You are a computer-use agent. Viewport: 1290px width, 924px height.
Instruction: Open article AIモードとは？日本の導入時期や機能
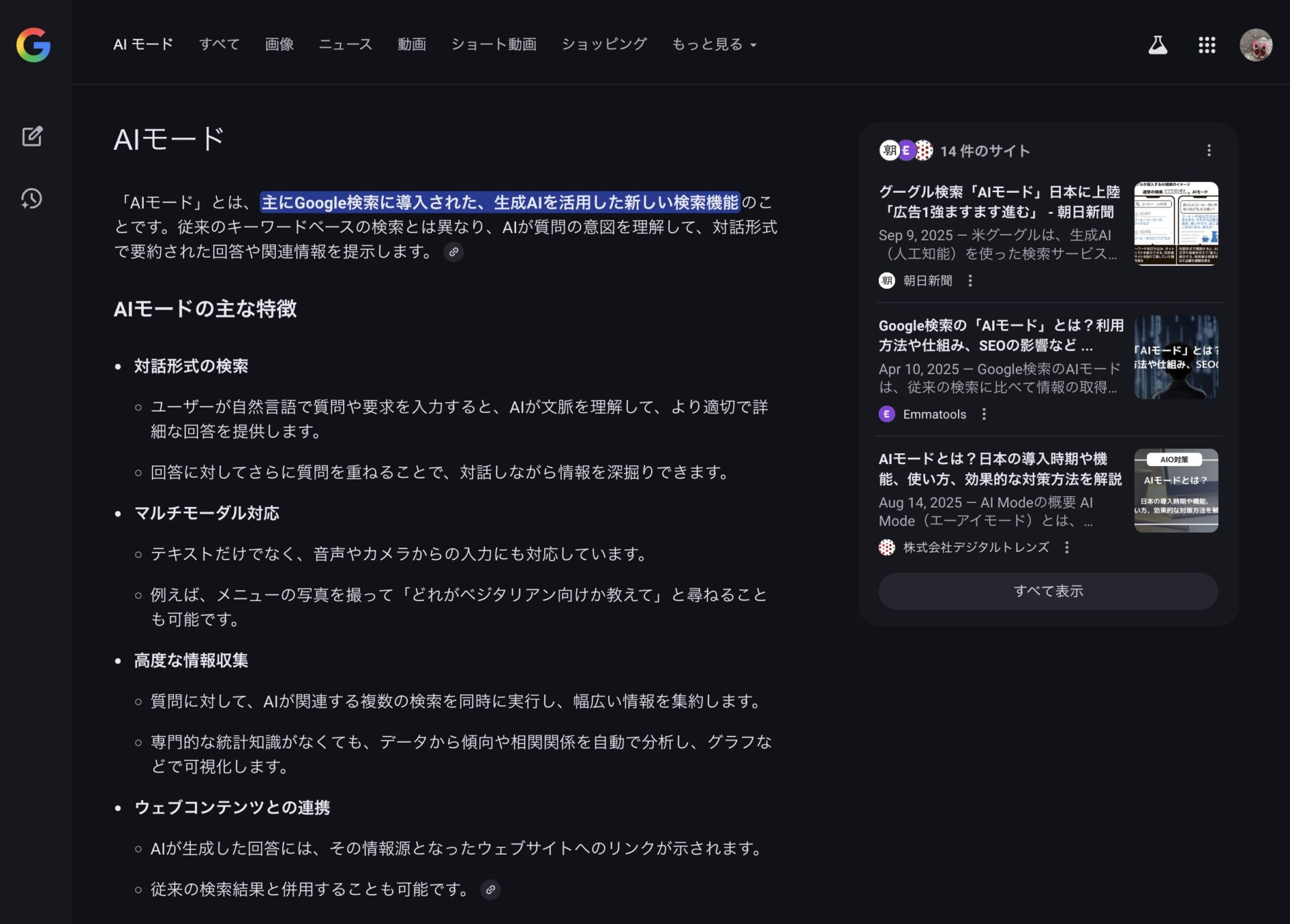pyautogui.click(x=1000, y=469)
